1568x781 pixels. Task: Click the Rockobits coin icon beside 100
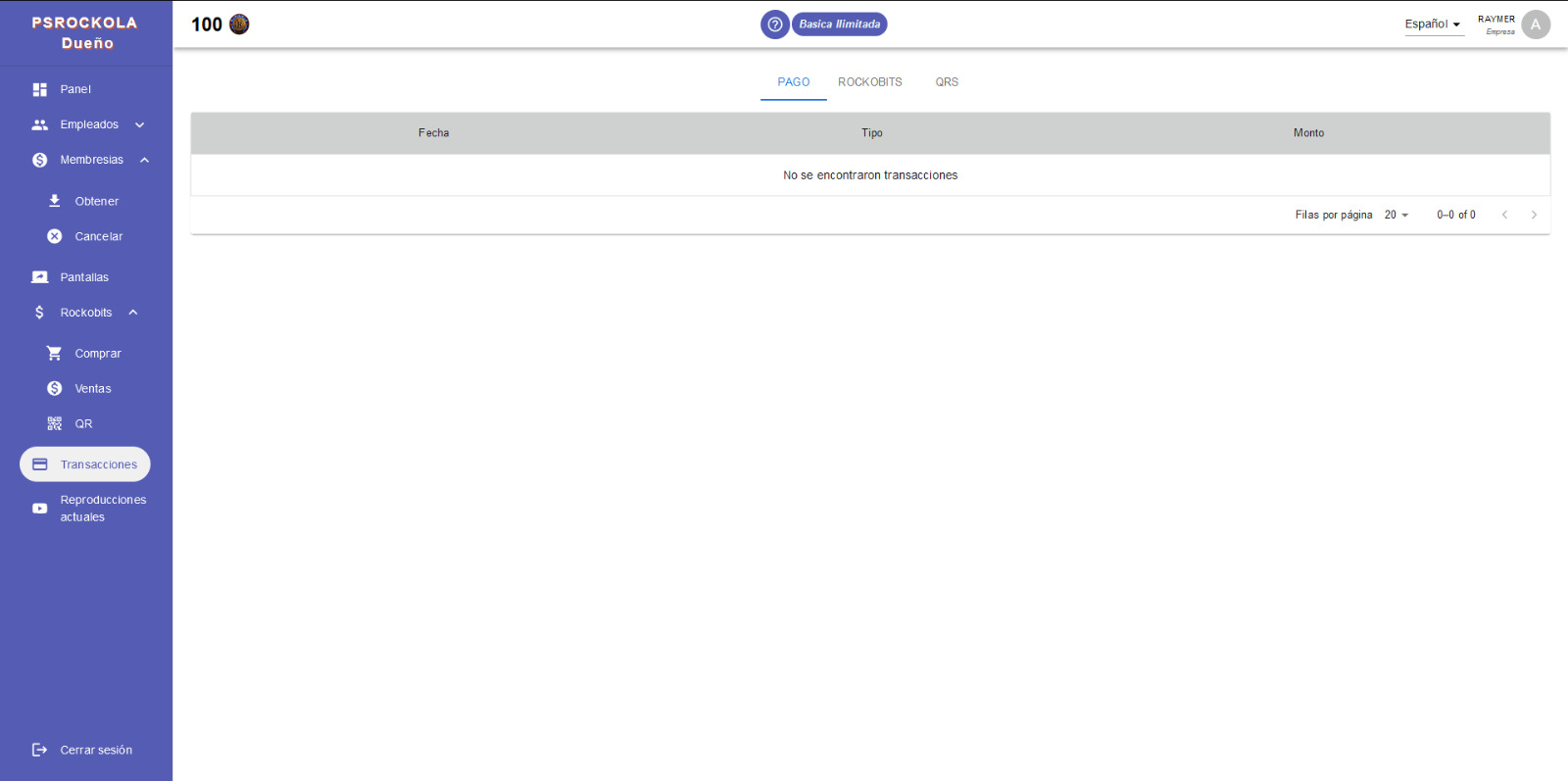pyautogui.click(x=239, y=24)
